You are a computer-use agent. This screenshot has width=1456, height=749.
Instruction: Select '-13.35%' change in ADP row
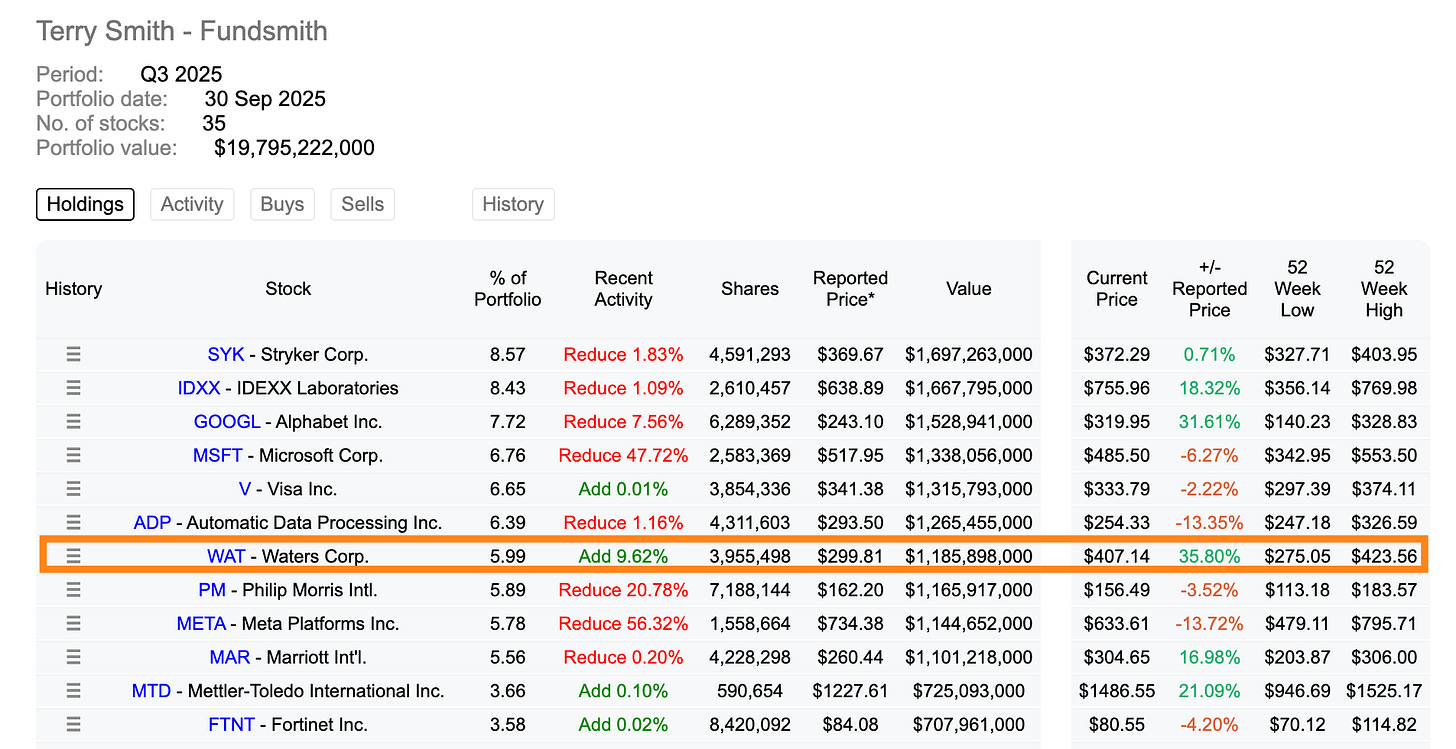[x=1209, y=523]
